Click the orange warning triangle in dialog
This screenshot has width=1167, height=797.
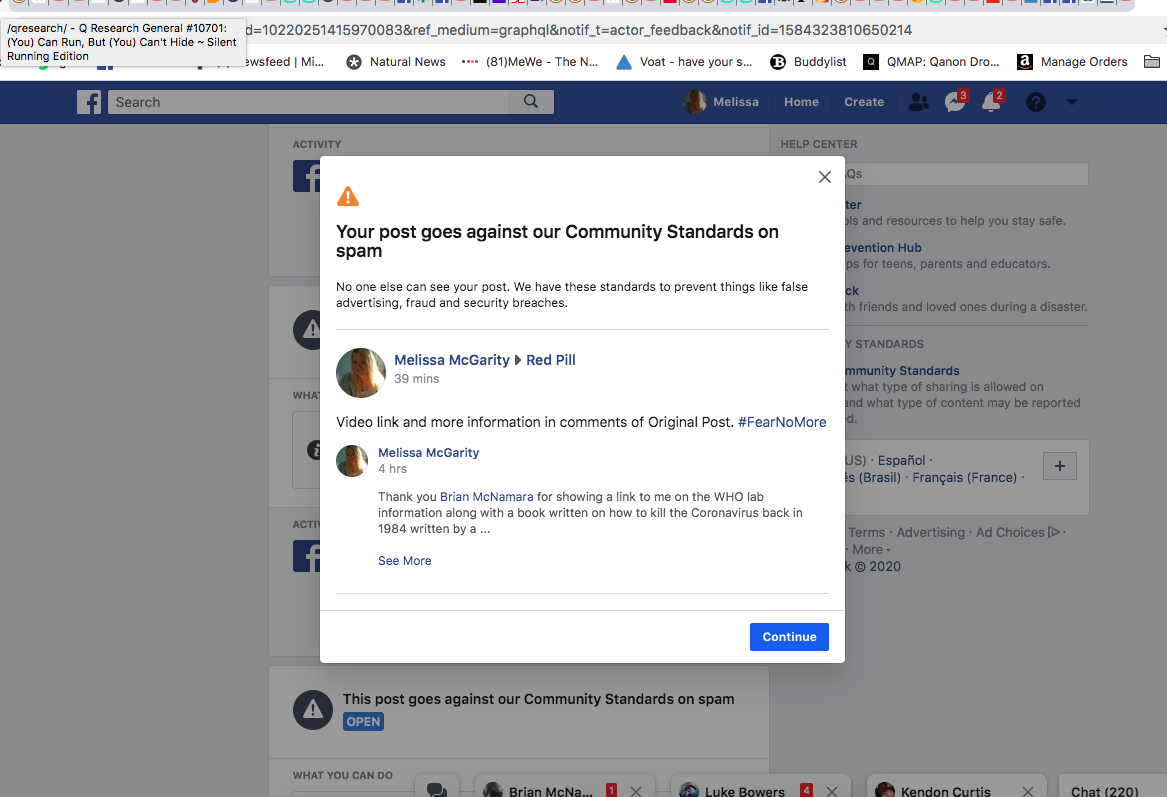point(348,196)
